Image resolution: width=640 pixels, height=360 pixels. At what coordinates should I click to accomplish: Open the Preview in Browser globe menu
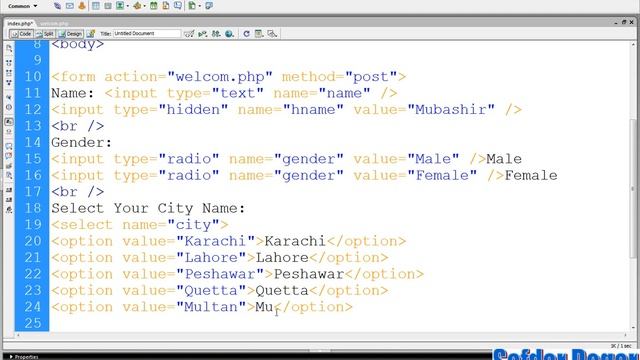coord(230,33)
